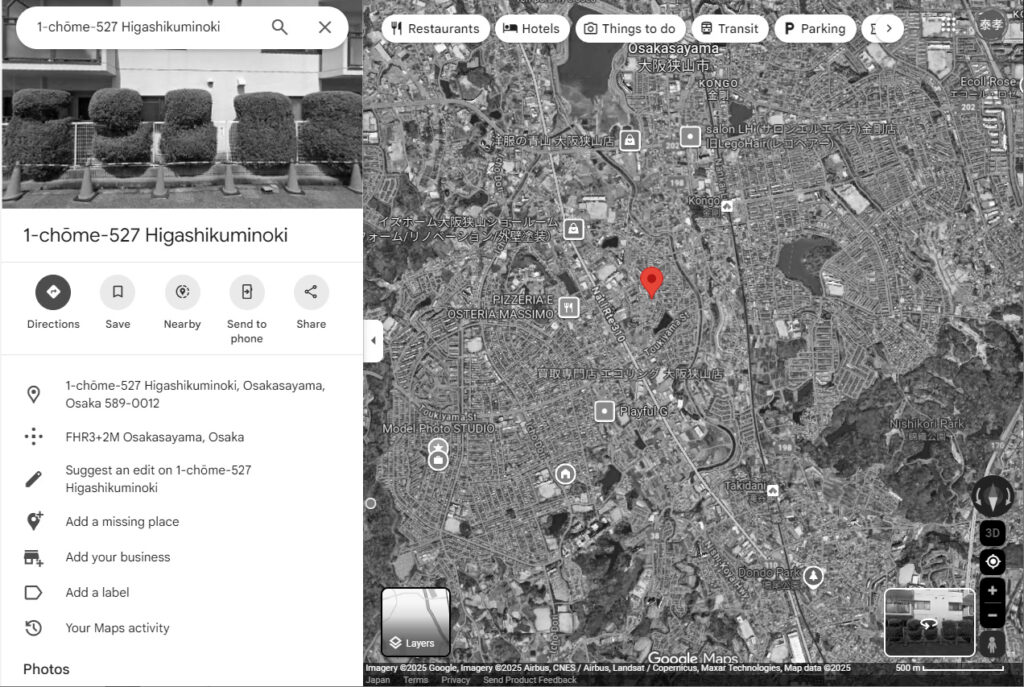
Task: Click Add a missing place
Action: tap(122, 521)
